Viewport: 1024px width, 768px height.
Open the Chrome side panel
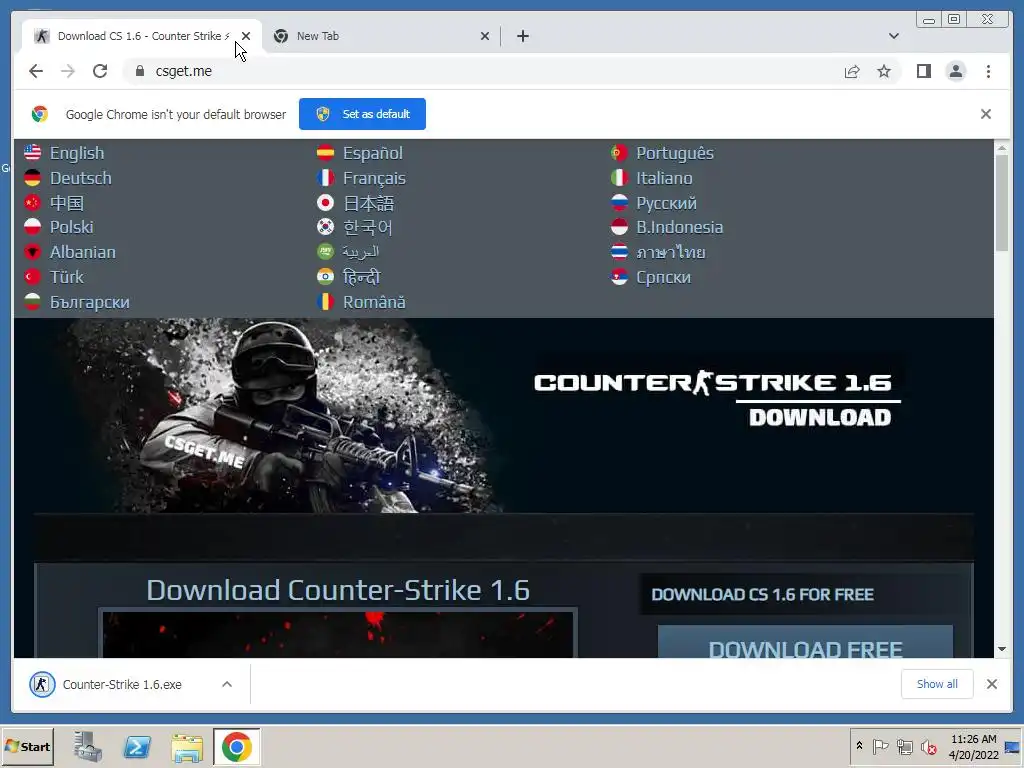[923, 71]
